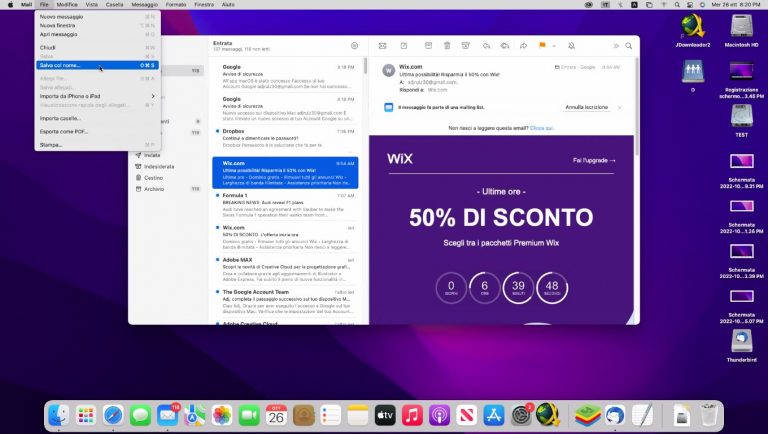This screenshot has width=768, height=434.
Task: Open the flag color dropdown arrow
Action: click(x=554, y=46)
